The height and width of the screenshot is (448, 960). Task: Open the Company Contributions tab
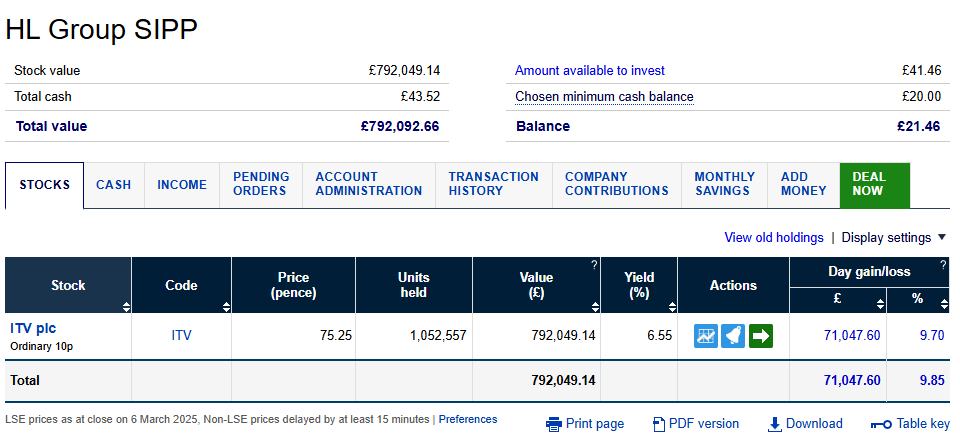click(617, 185)
